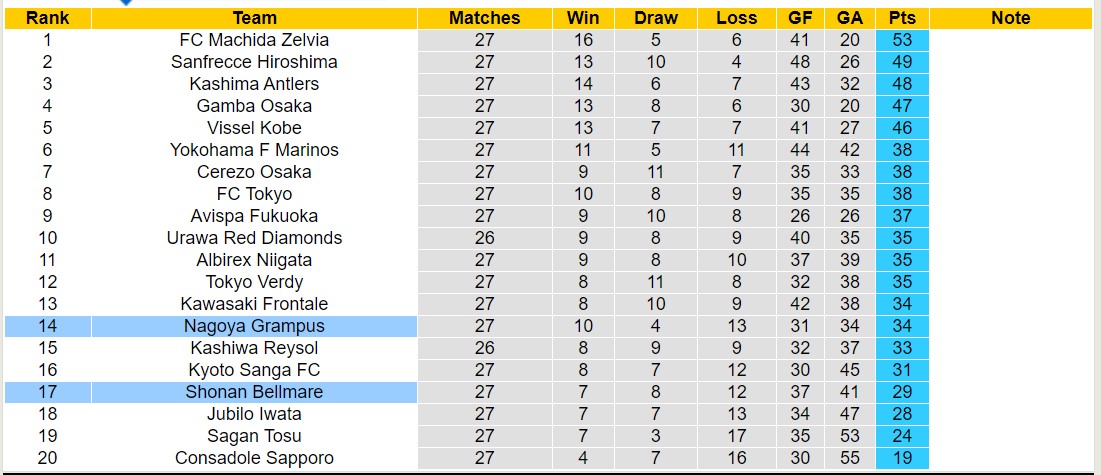This screenshot has height=475, width=1101.
Task: Click the Yokohama F Marinos team name
Action: tap(254, 150)
